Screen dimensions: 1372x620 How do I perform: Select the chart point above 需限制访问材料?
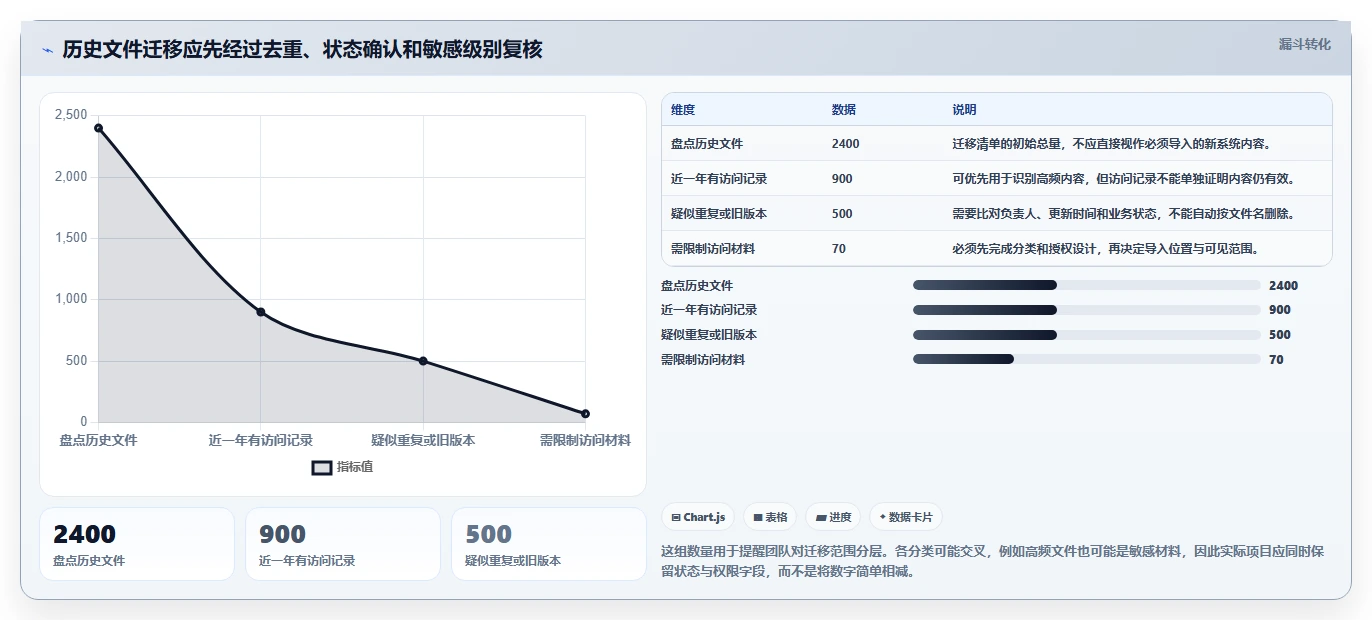[x=585, y=414]
